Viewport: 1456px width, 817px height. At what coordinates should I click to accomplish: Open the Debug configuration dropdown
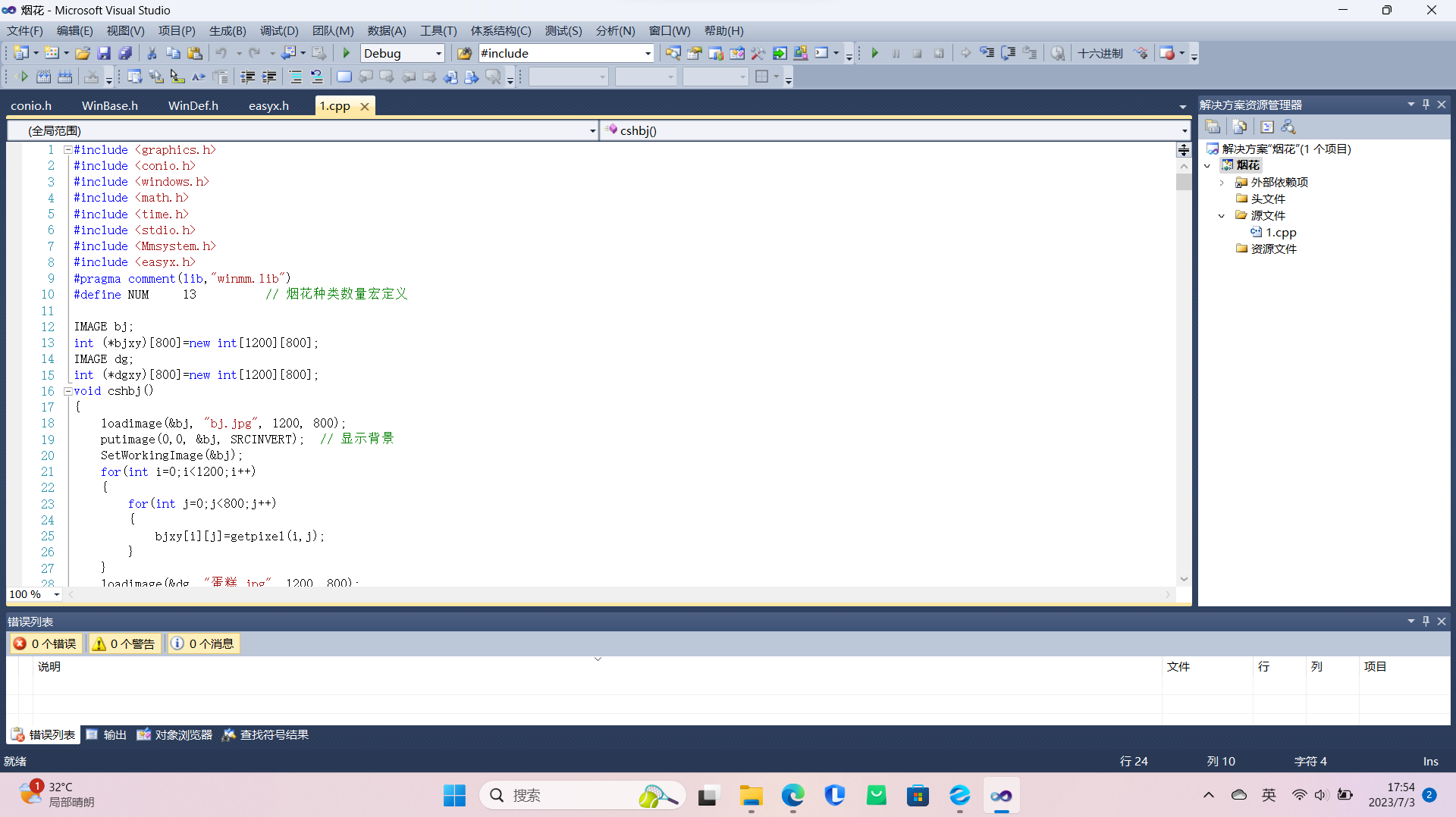coord(439,53)
